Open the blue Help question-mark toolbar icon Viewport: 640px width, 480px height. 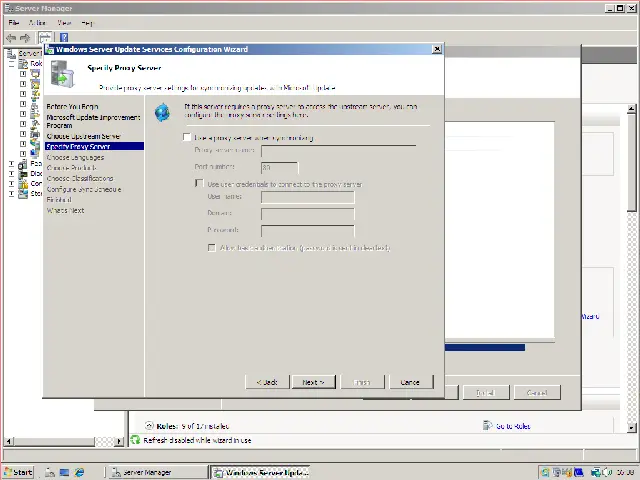(x=64, y=38)
